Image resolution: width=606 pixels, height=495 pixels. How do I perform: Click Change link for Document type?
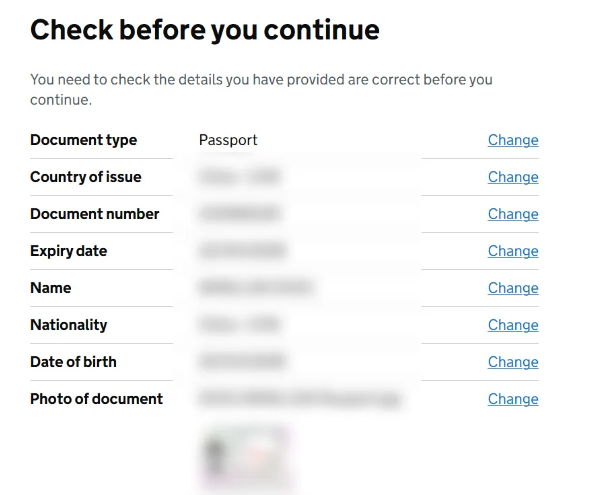coord(513,140)
